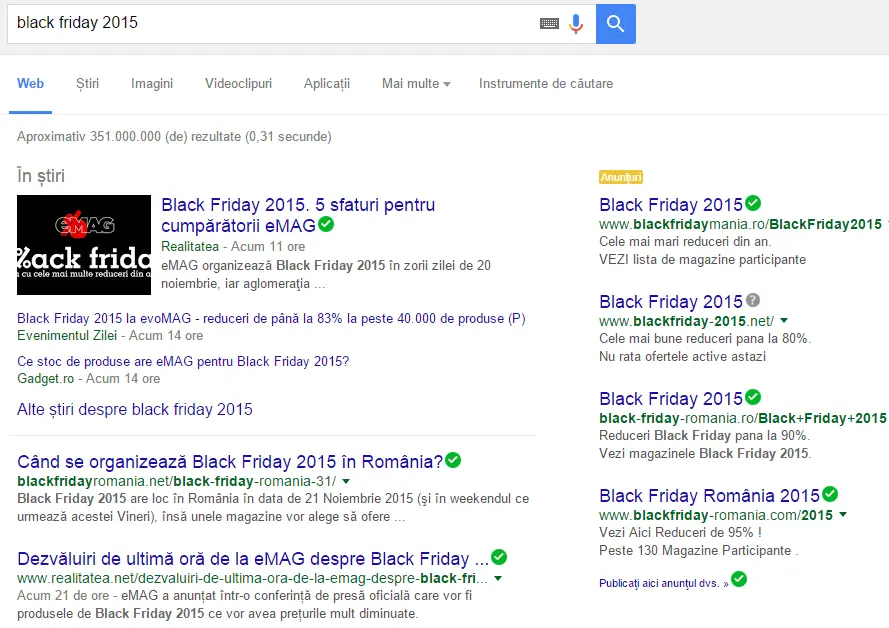889x628 pixels.
Task: Click the Aproximativ 351.000.000 rezultate count text
Action: [x=174, y=137]
